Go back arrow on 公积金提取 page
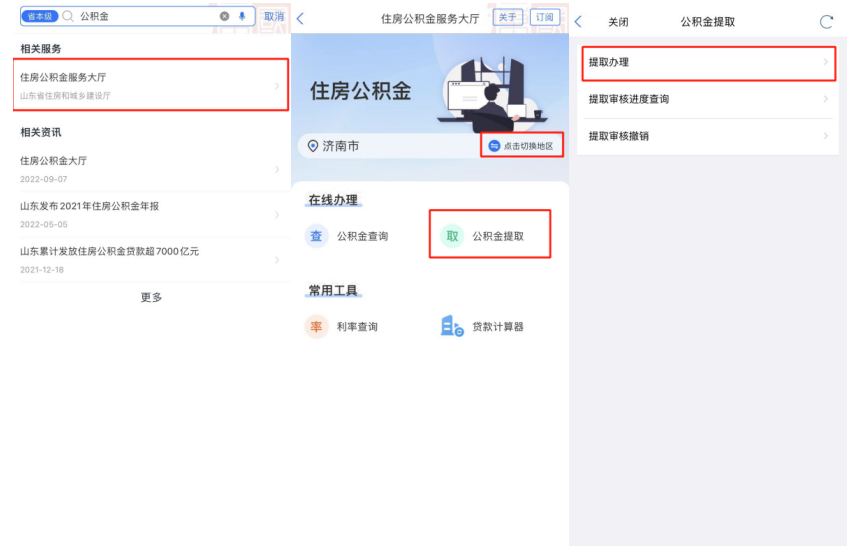This screenshot has height=551, width=852. coord(578,22)
